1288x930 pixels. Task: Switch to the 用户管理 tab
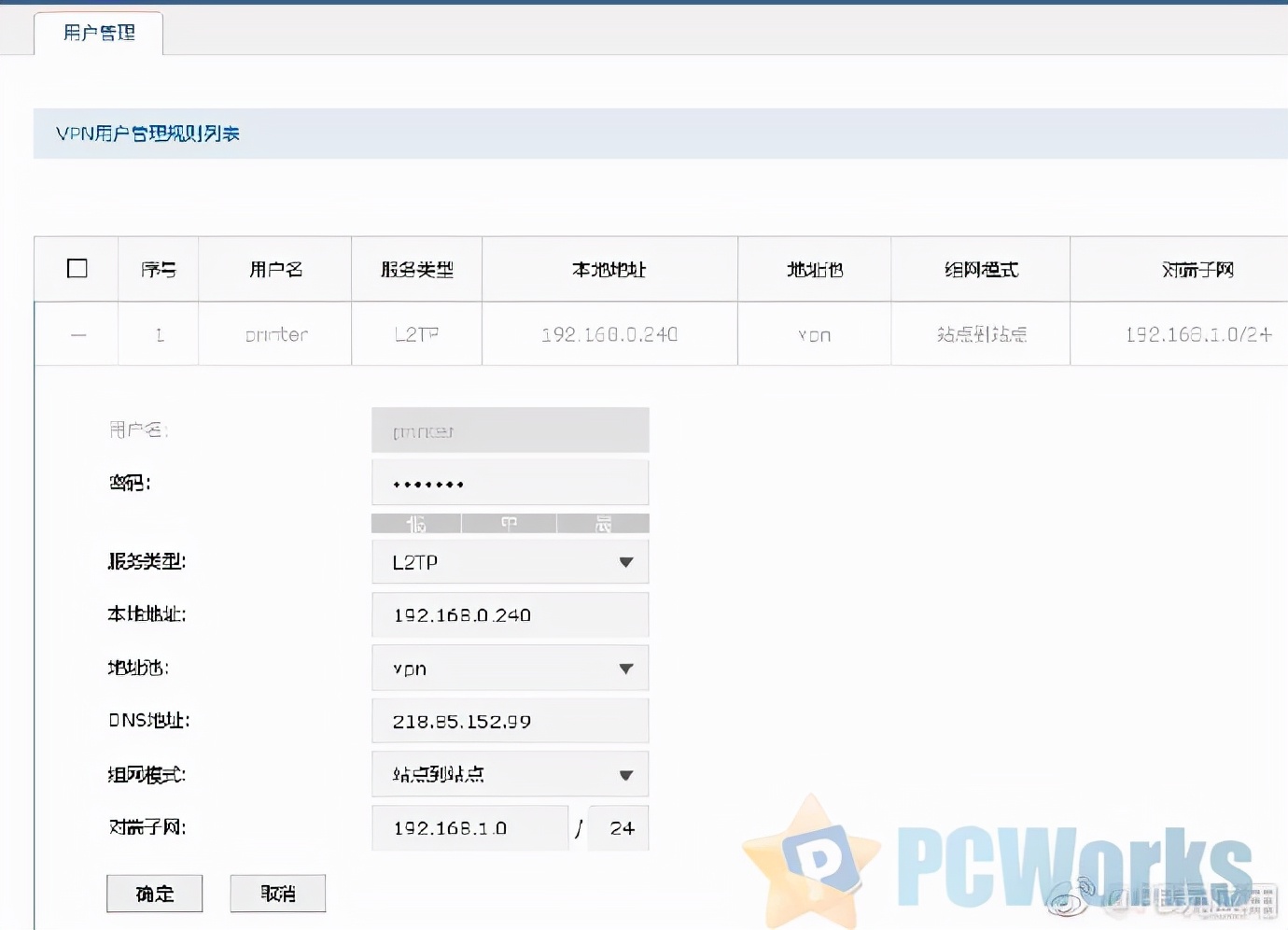pos(98,33)
